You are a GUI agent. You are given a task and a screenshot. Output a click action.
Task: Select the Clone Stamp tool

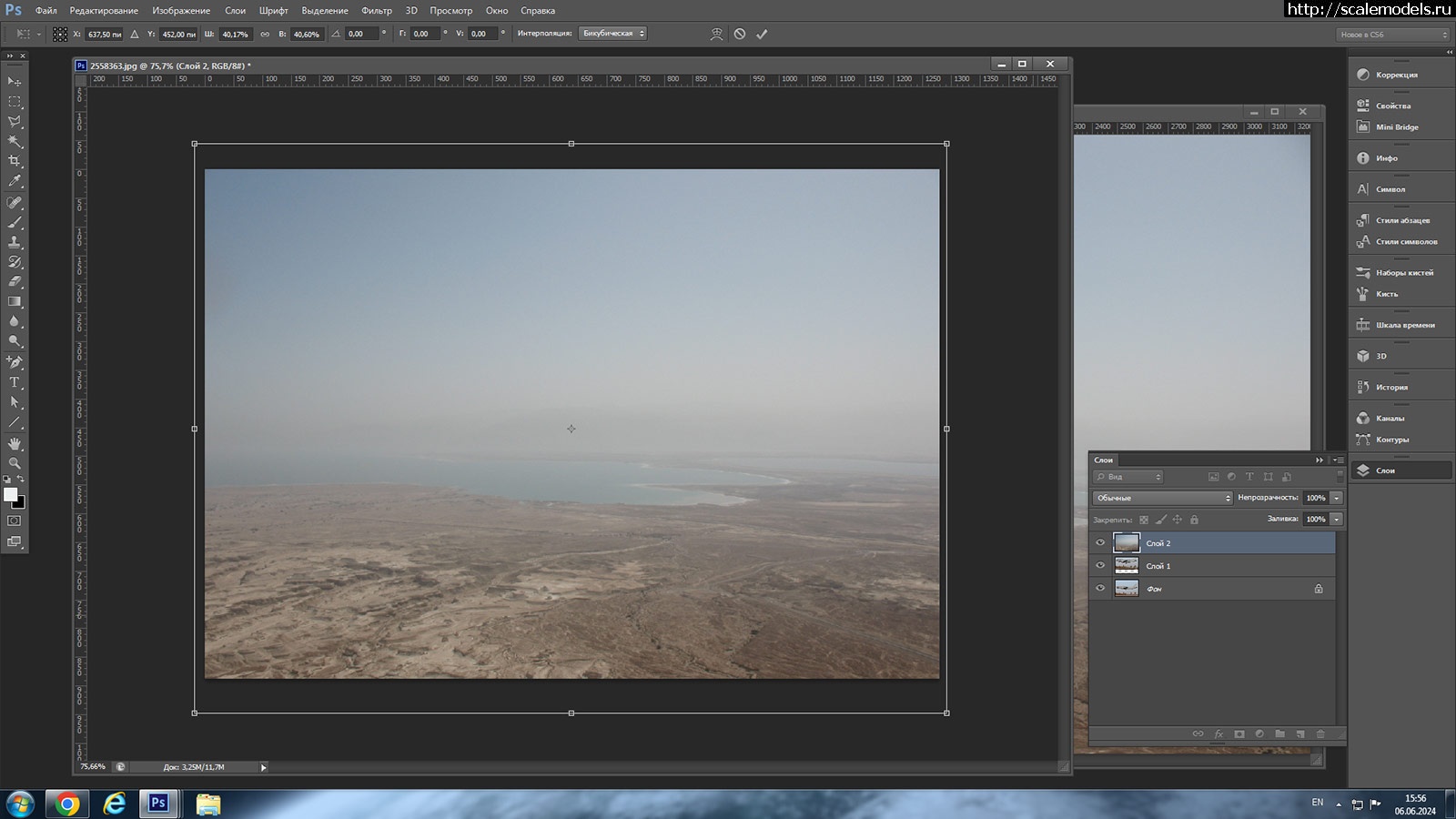(15, 242)
